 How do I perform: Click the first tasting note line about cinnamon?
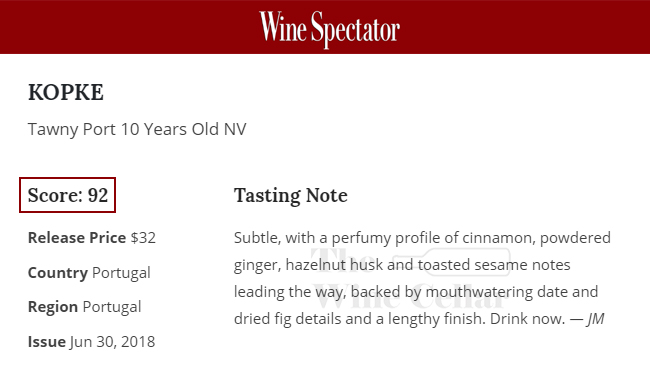click(422, 238)
